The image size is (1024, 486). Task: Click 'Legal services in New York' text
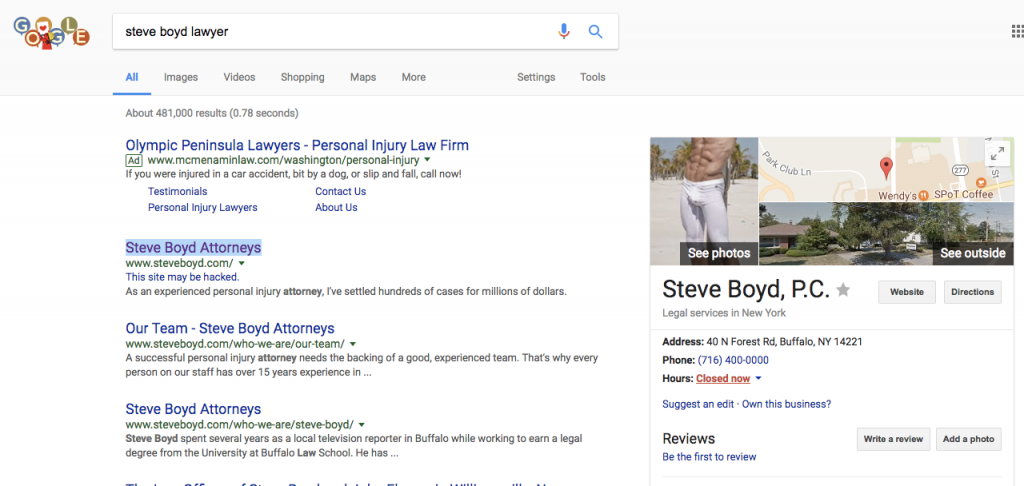[x=724, y=313]
